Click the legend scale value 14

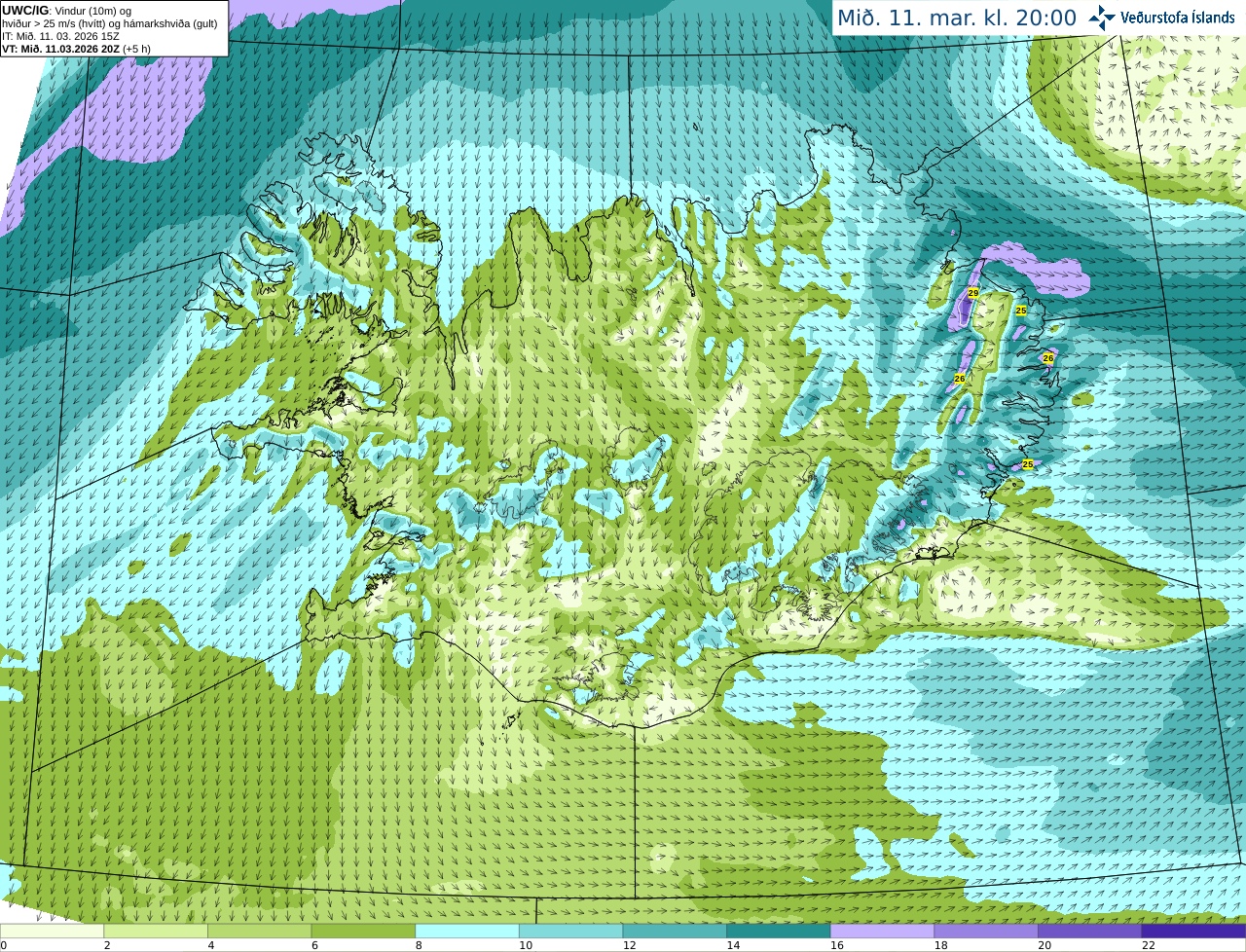pyautogui.click(x=733, y=945)
